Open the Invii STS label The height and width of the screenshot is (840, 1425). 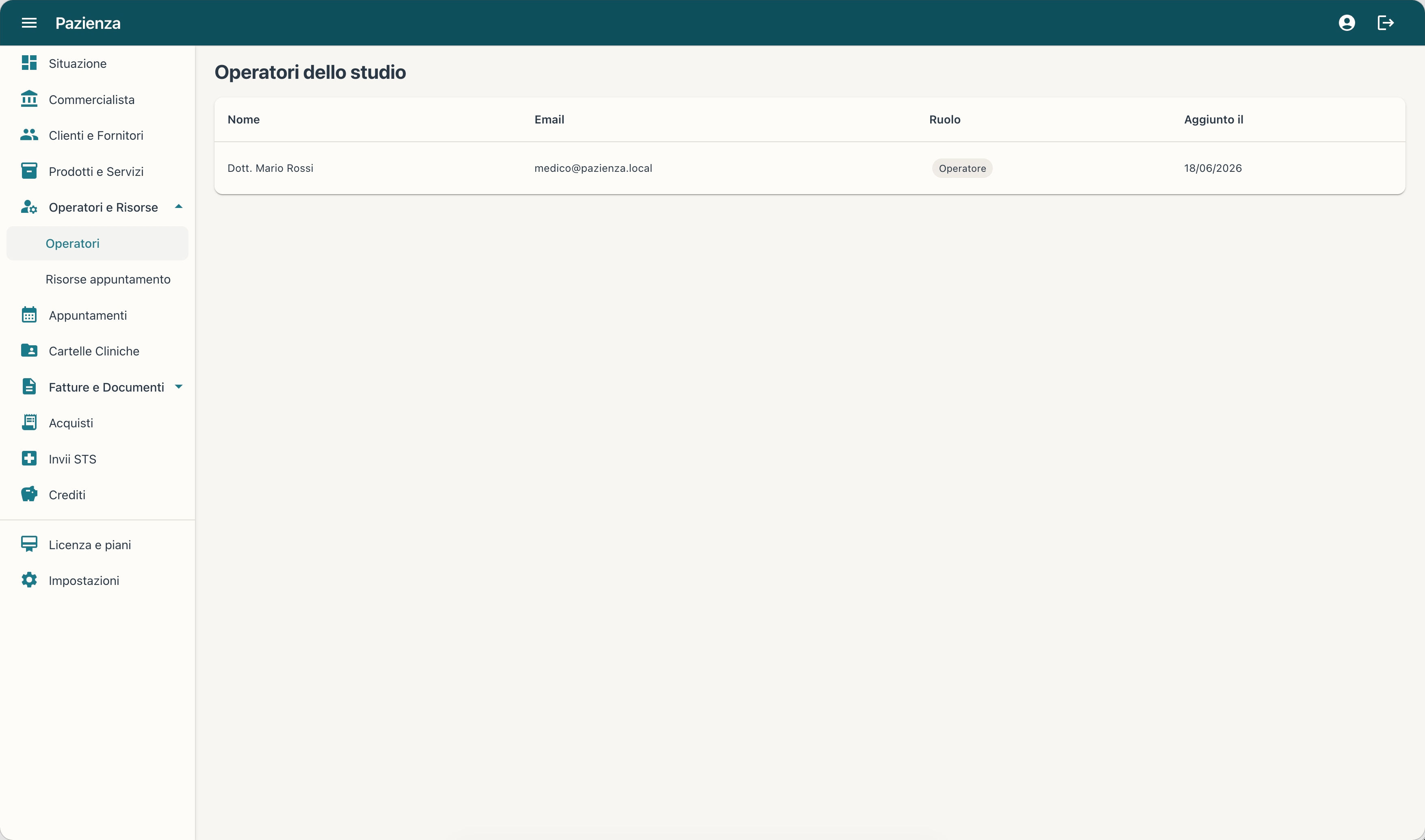pos(72,459)
